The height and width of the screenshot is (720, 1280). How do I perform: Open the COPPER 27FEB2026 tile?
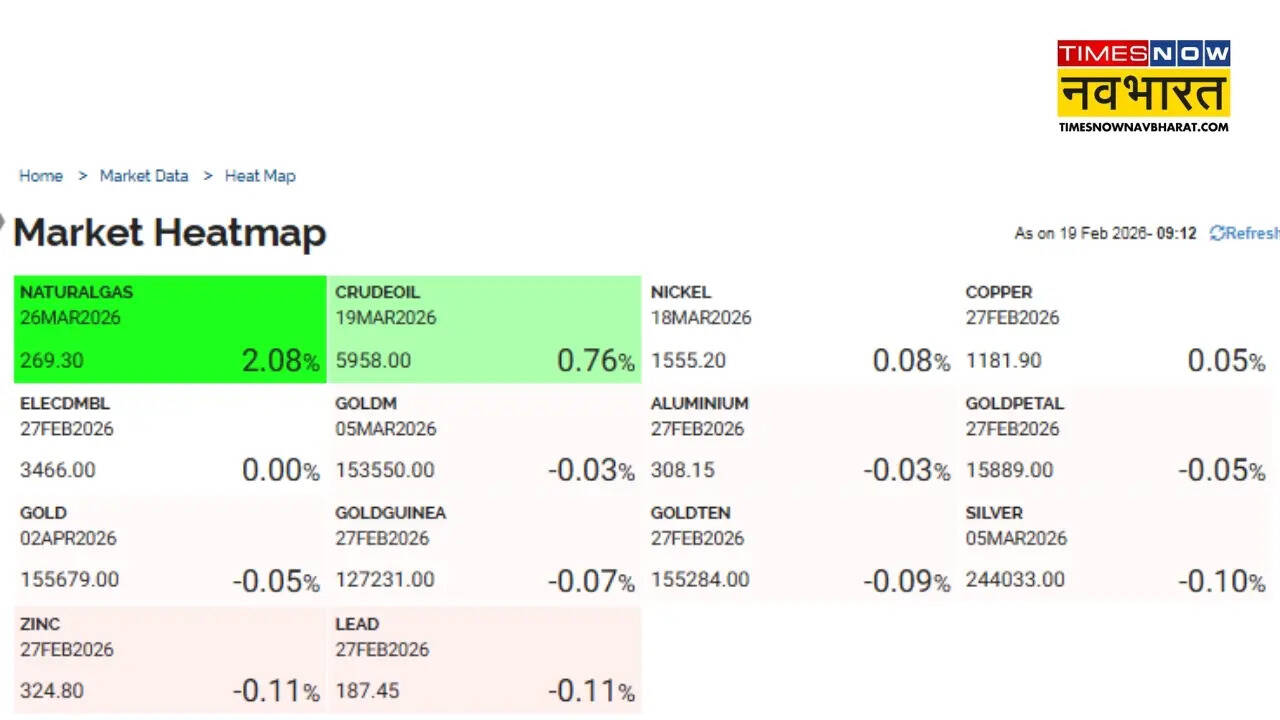tap(1115, 329)
